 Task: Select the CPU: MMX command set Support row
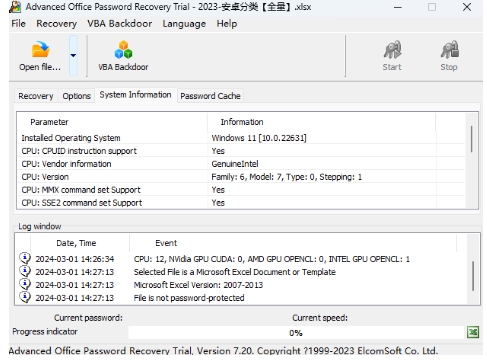click(241, 190)
